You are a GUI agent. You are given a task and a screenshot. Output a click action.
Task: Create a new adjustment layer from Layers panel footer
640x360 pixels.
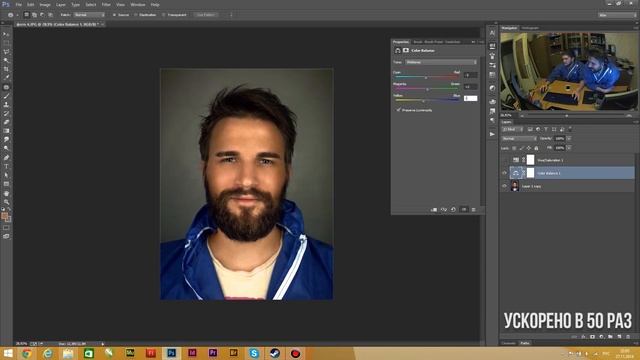[x=601, y=337]
